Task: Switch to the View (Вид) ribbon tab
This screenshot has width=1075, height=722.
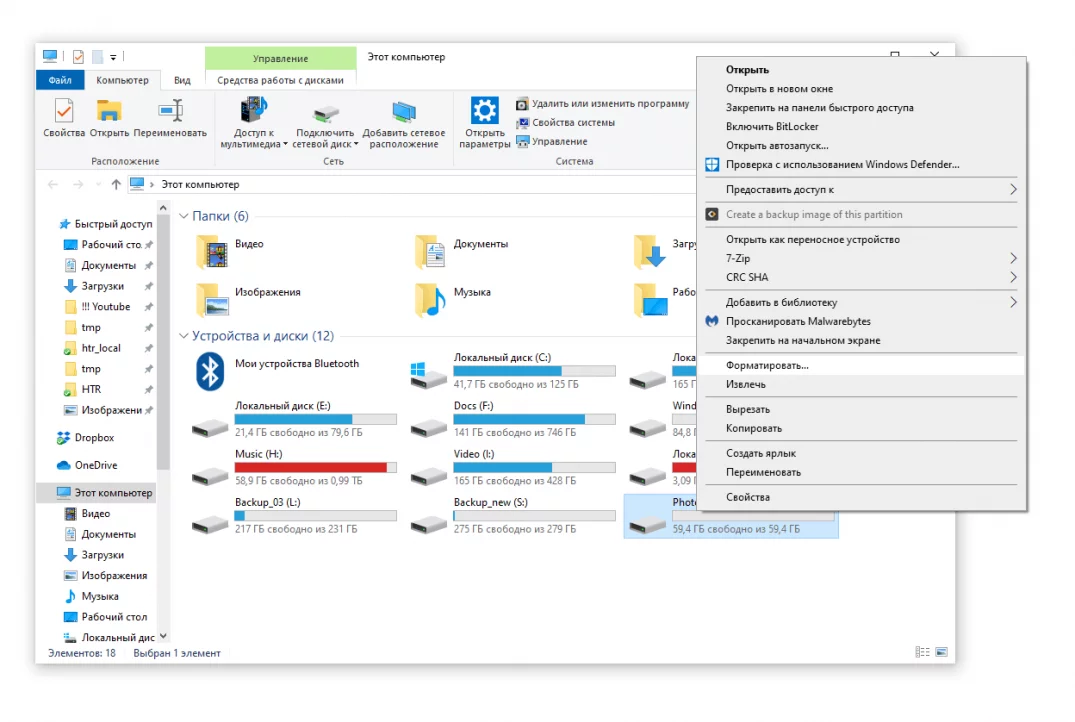Action: coord(182,80)
